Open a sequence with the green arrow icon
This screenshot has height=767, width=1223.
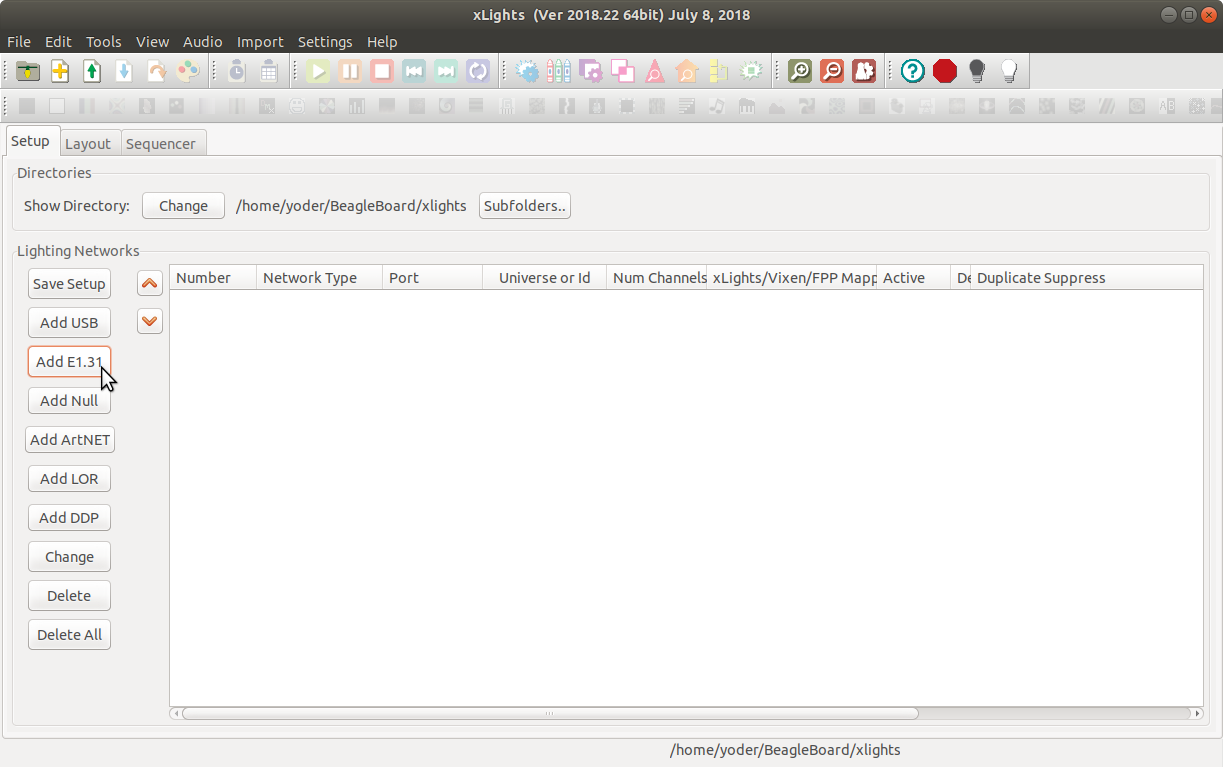(x=92, y=71)
